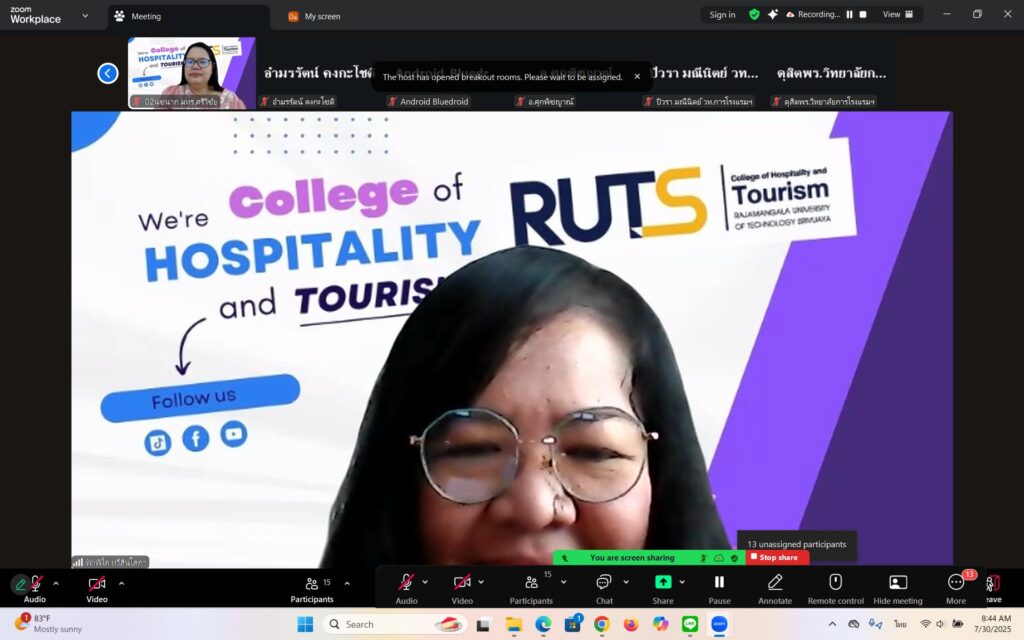Click the Zoom icon in the taskbar

tap(720, 625)
